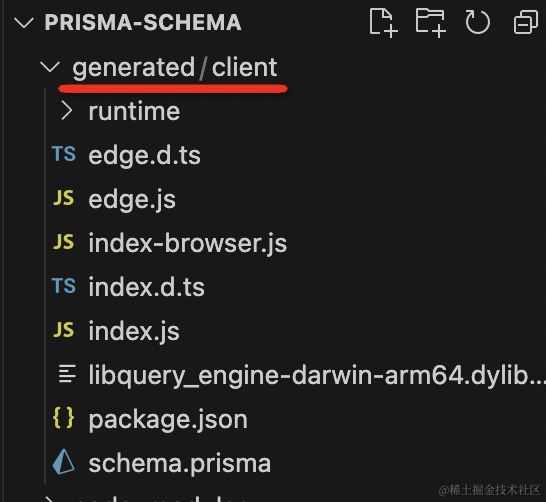The width and height of the screenshot is (546, 502).
Task: Select libquery_engine-darwin-arm64.dylib file
Action: click(317, 375)
